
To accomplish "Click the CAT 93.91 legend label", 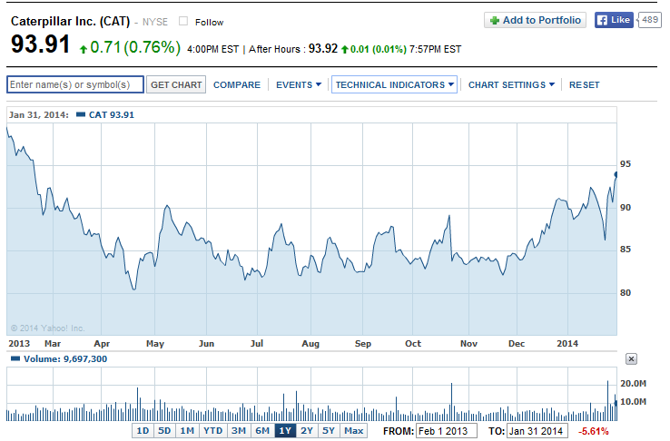I will pyautogui.click(x=111, y=115).
